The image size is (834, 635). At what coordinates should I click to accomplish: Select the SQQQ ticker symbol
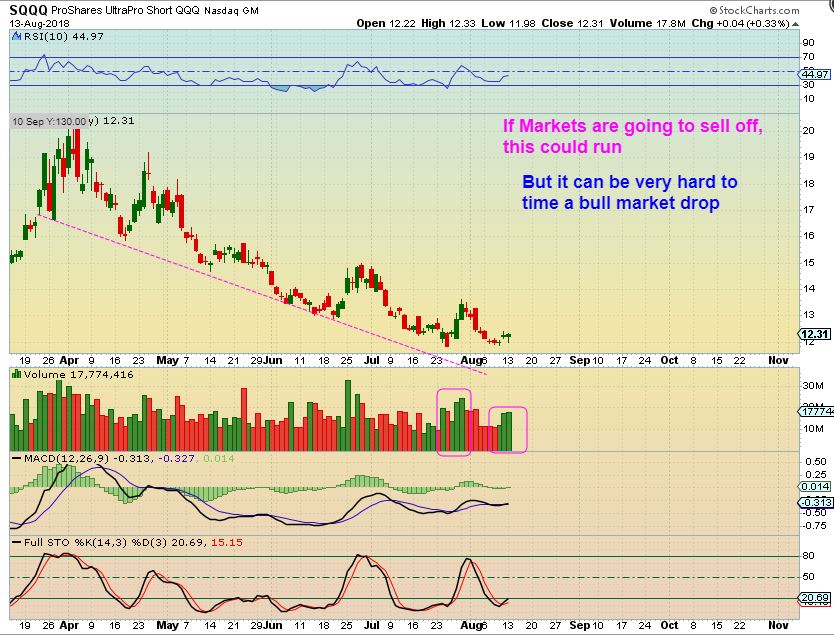click(x=29, y=10)
